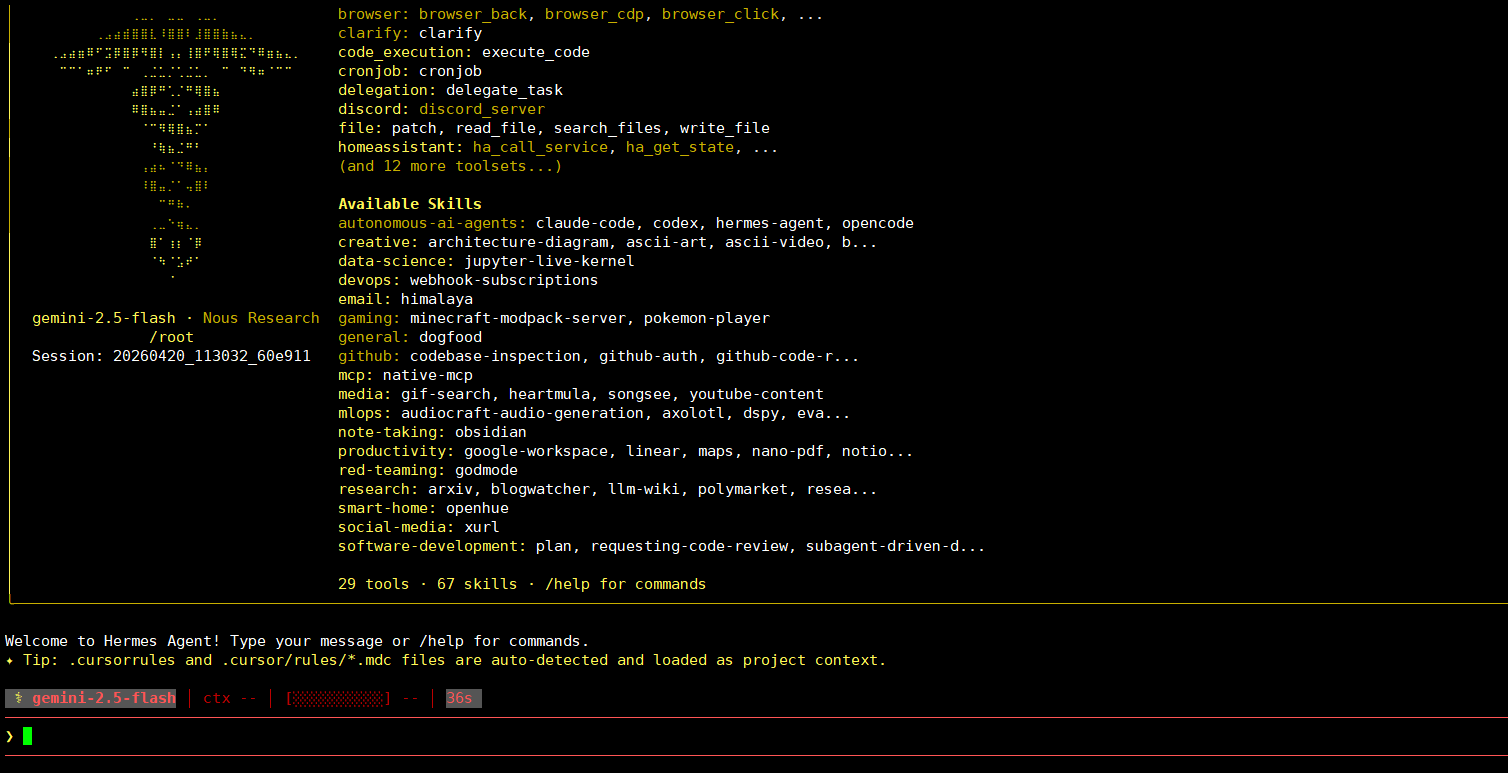The width and height of the screenshot is (1508, 773).
Task: Click the "red-teaming:" category label
Action: pyautogui.click(x=391, y=470)
